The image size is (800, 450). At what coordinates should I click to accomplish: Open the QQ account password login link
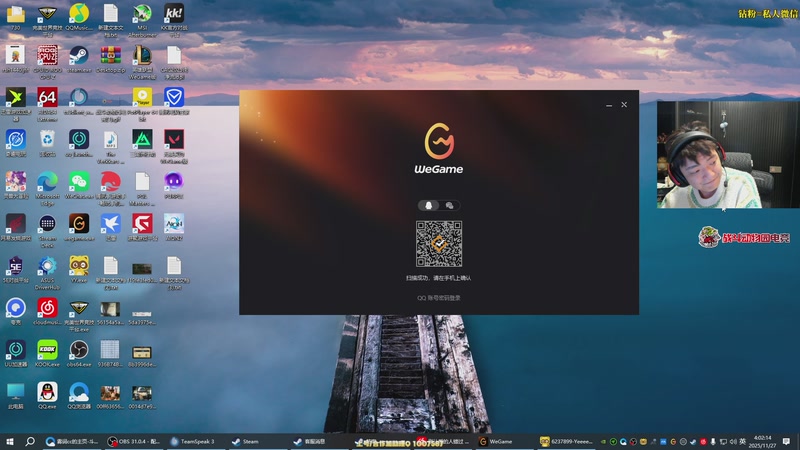(439, 298)
